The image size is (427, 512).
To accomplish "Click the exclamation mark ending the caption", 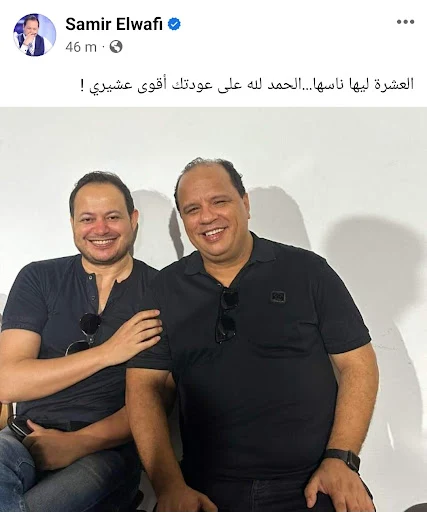I will [83, 85].
